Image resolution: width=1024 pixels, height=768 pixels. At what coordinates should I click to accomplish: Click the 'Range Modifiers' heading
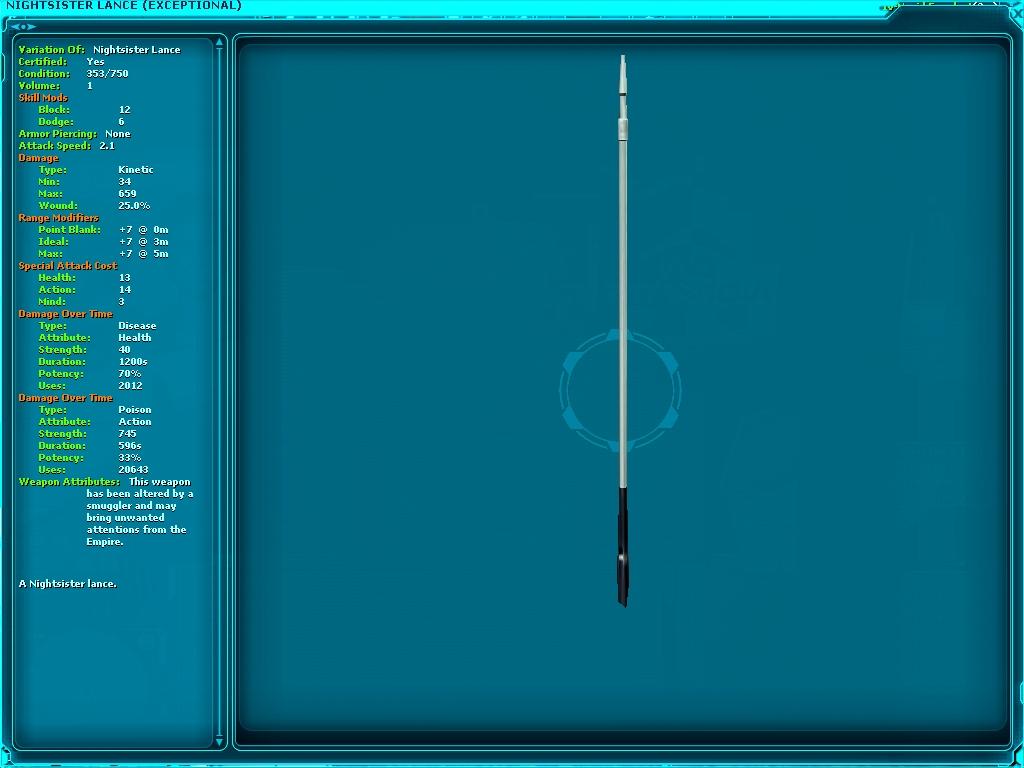pyautogui.click(x=59, y=218)
